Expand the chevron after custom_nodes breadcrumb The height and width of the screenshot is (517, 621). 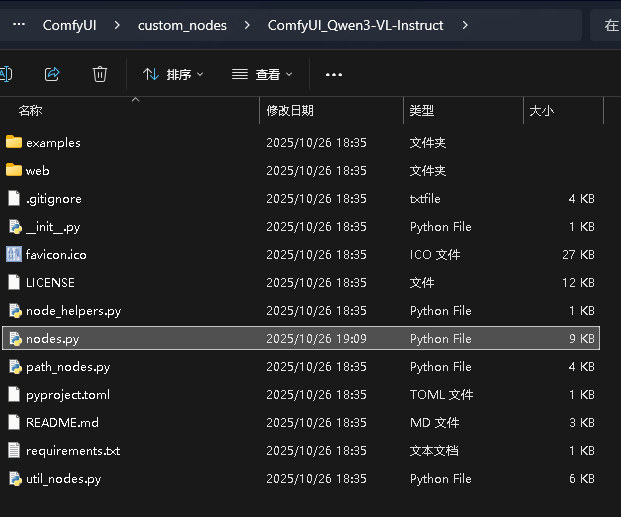(247, 25)
